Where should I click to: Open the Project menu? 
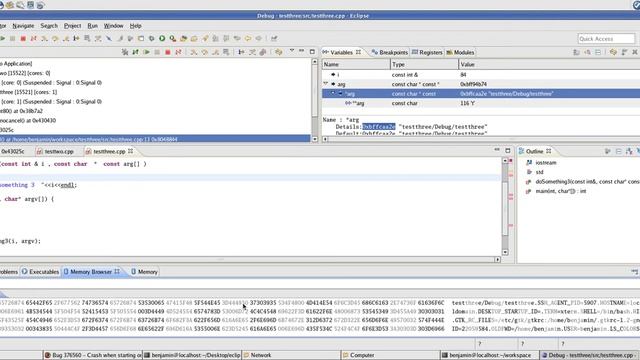click(x=72, y=26)
